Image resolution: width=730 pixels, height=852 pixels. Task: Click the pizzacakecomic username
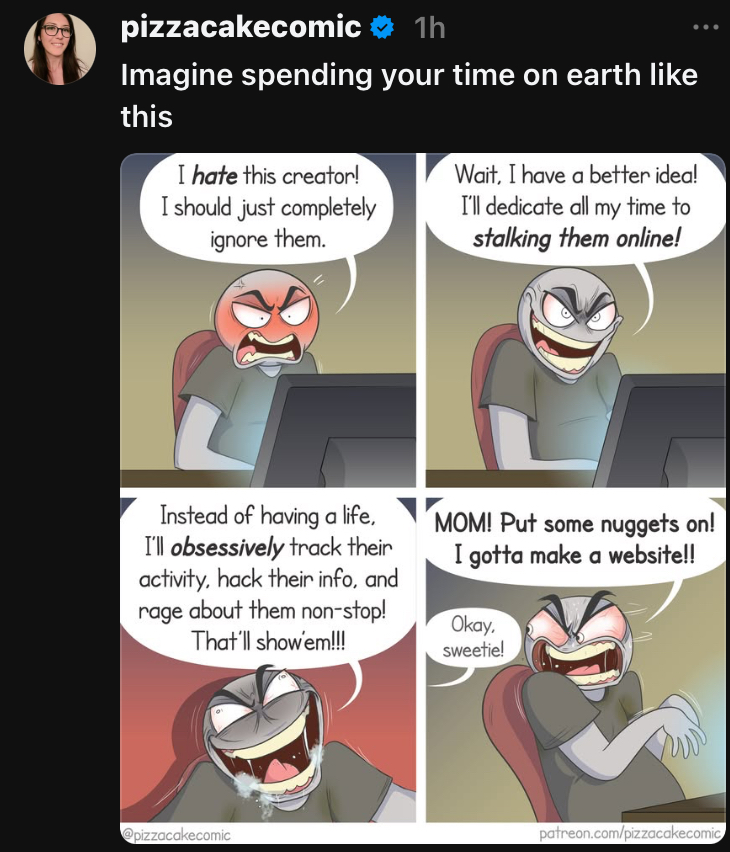pos(241,27)
